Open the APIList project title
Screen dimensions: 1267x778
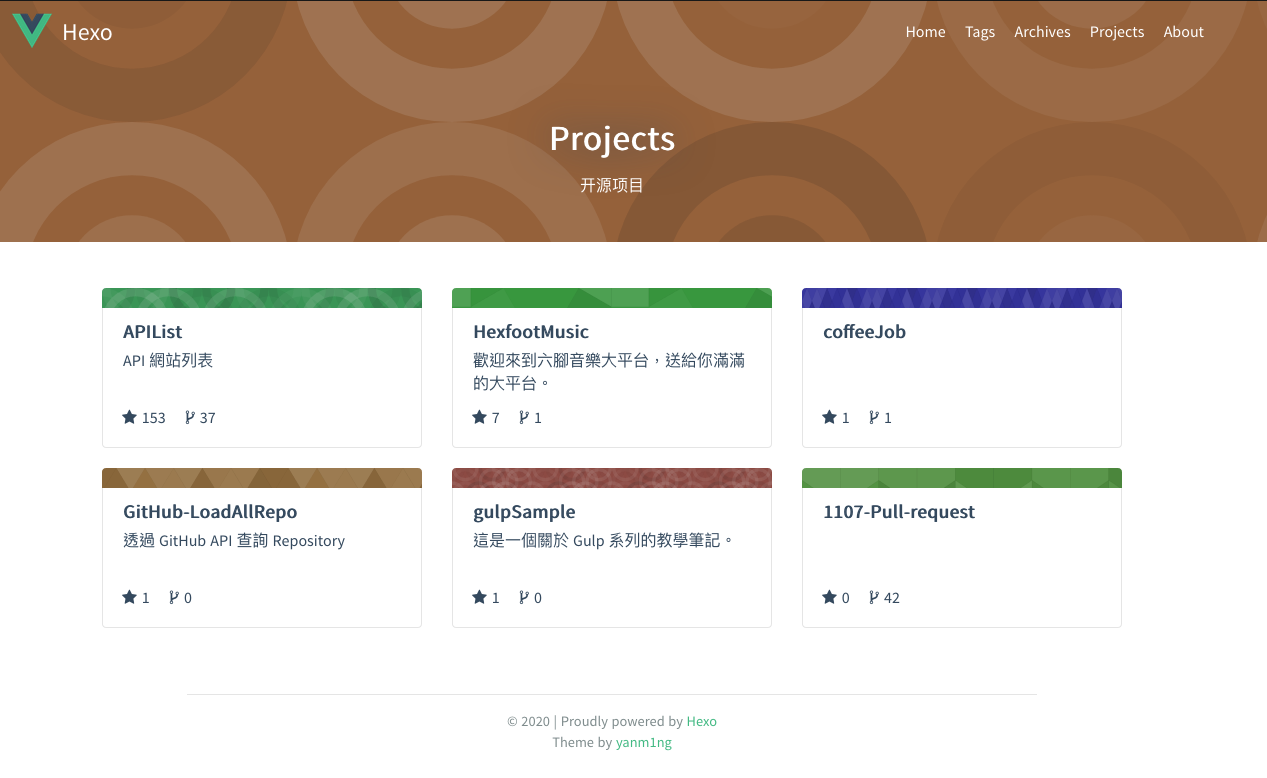pyautogui.click(x=153, y=332)
